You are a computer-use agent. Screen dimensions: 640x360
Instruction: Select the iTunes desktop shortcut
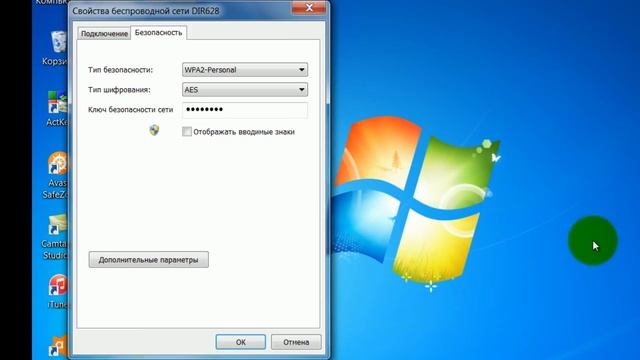point(58,291)
